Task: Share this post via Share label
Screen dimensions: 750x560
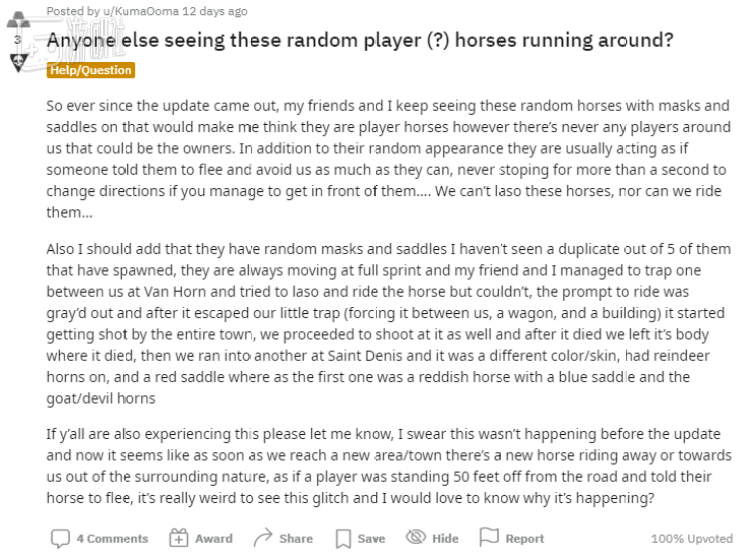Action: click(296, 539)
